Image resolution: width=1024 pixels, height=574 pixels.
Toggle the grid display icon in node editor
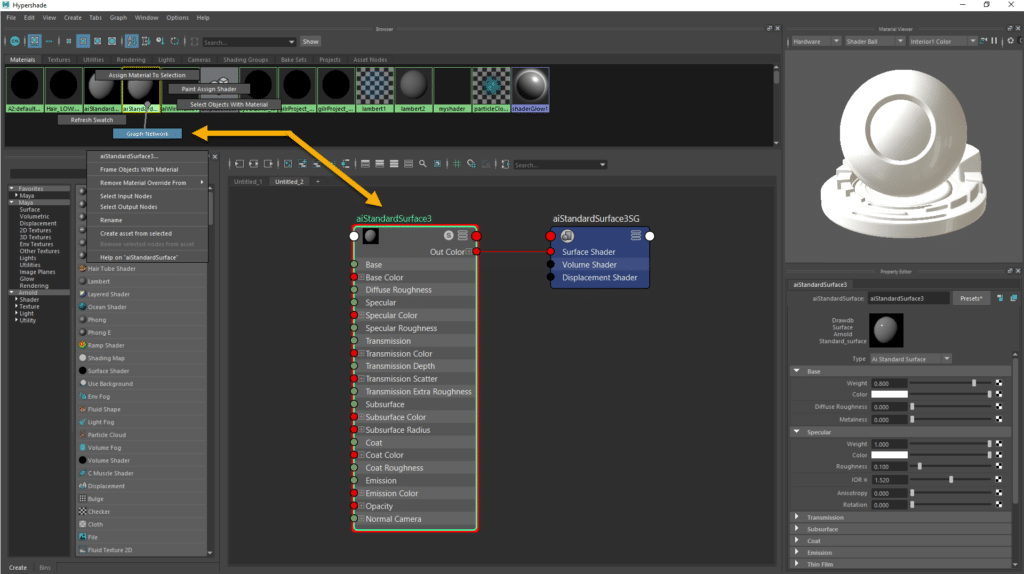[456, 164]
